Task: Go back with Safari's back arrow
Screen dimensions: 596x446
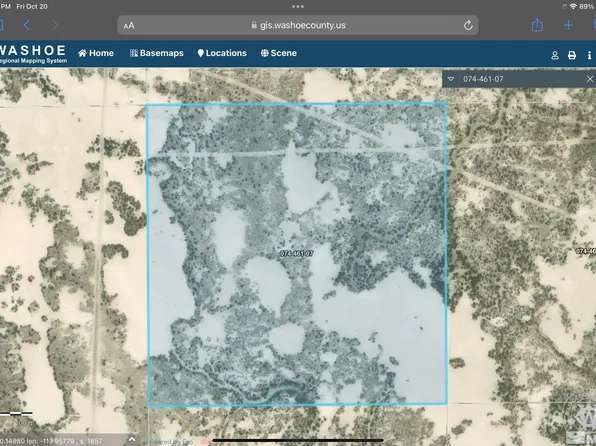Action: 27,25
